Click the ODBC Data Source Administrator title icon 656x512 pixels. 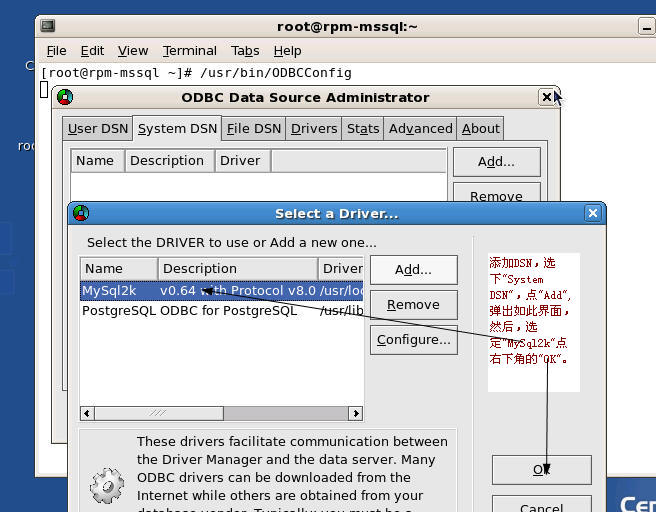point(65,97)
